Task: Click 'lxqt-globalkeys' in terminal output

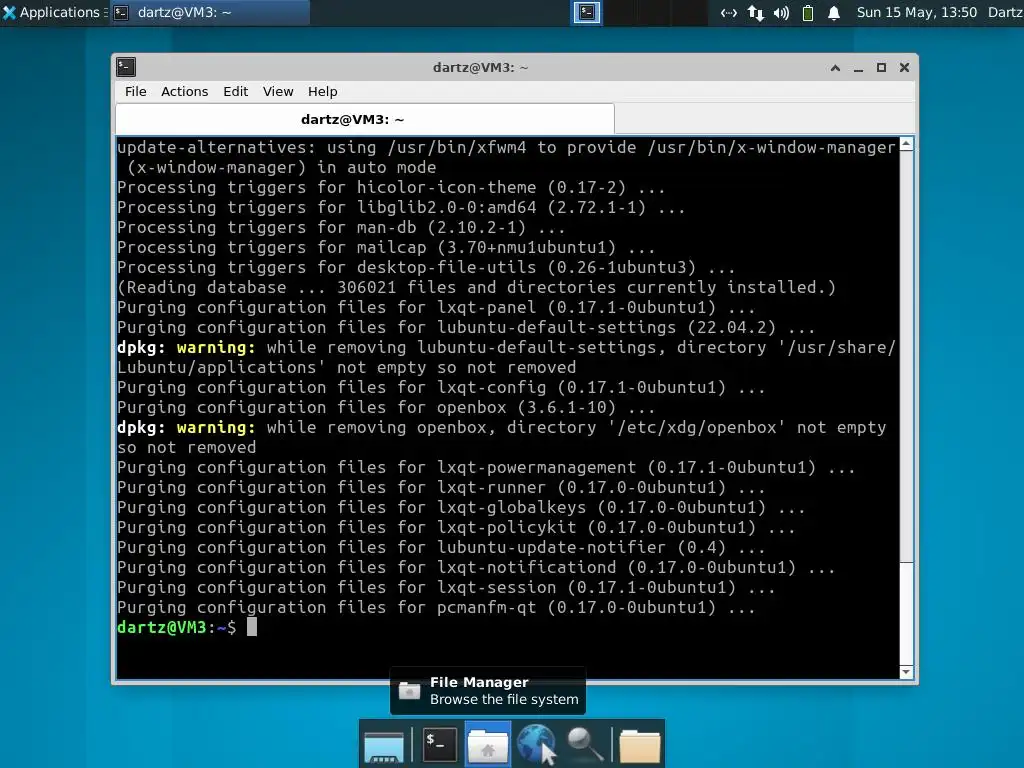Action: click(511, 507)
